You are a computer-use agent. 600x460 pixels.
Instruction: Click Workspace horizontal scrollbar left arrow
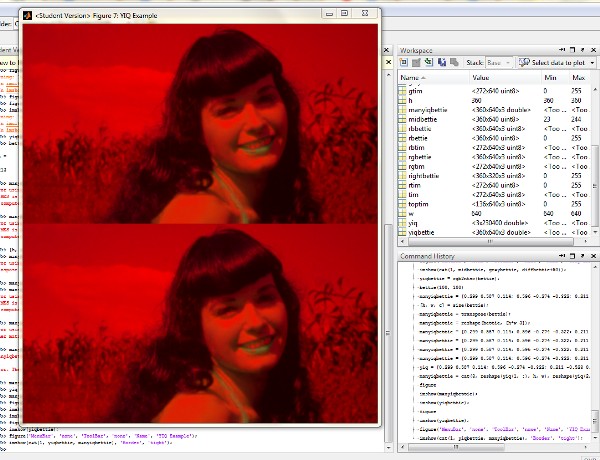click(402, 241)
